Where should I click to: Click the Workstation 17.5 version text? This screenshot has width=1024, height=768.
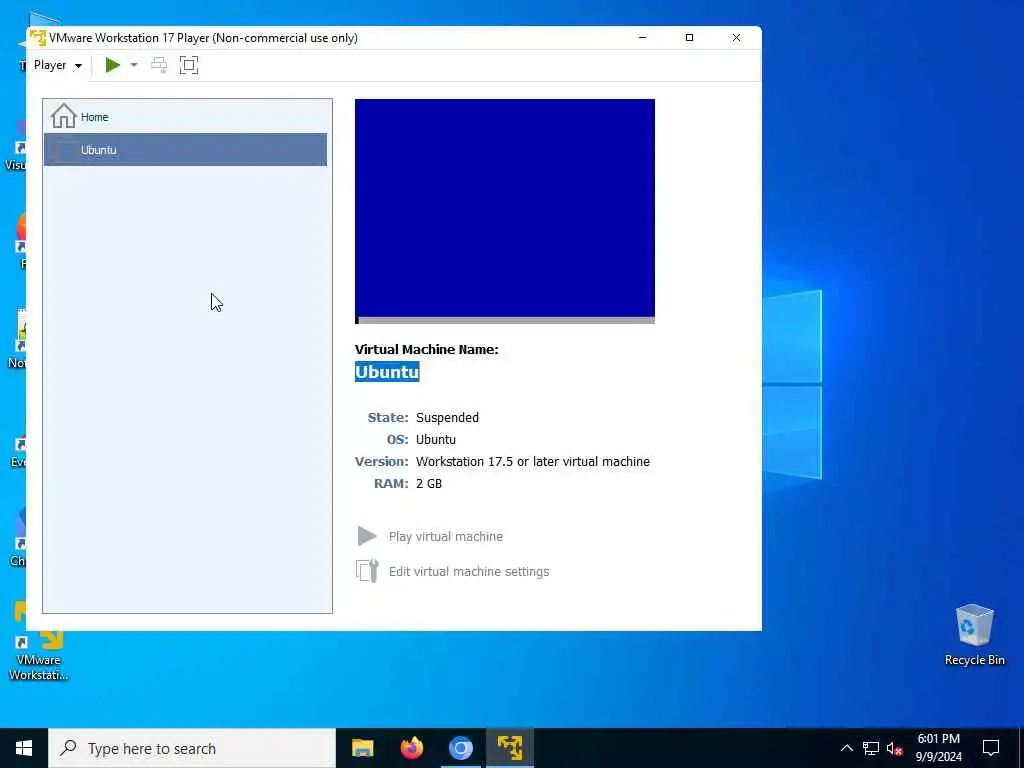click(533, 461)
